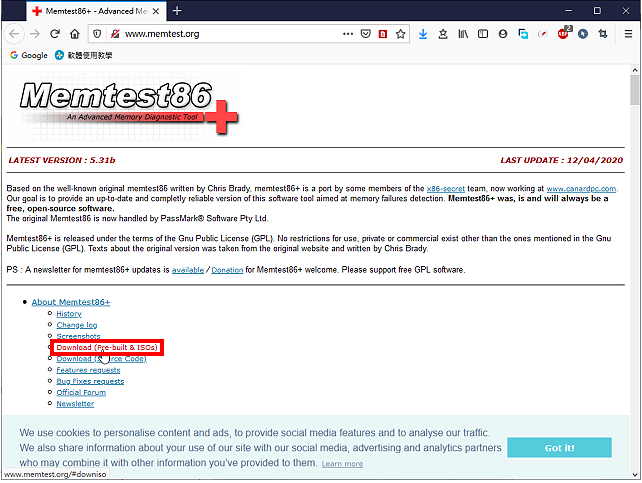Open the newsletter 'available' link
The width and height of the screenshot is (642, 483).
188,270
